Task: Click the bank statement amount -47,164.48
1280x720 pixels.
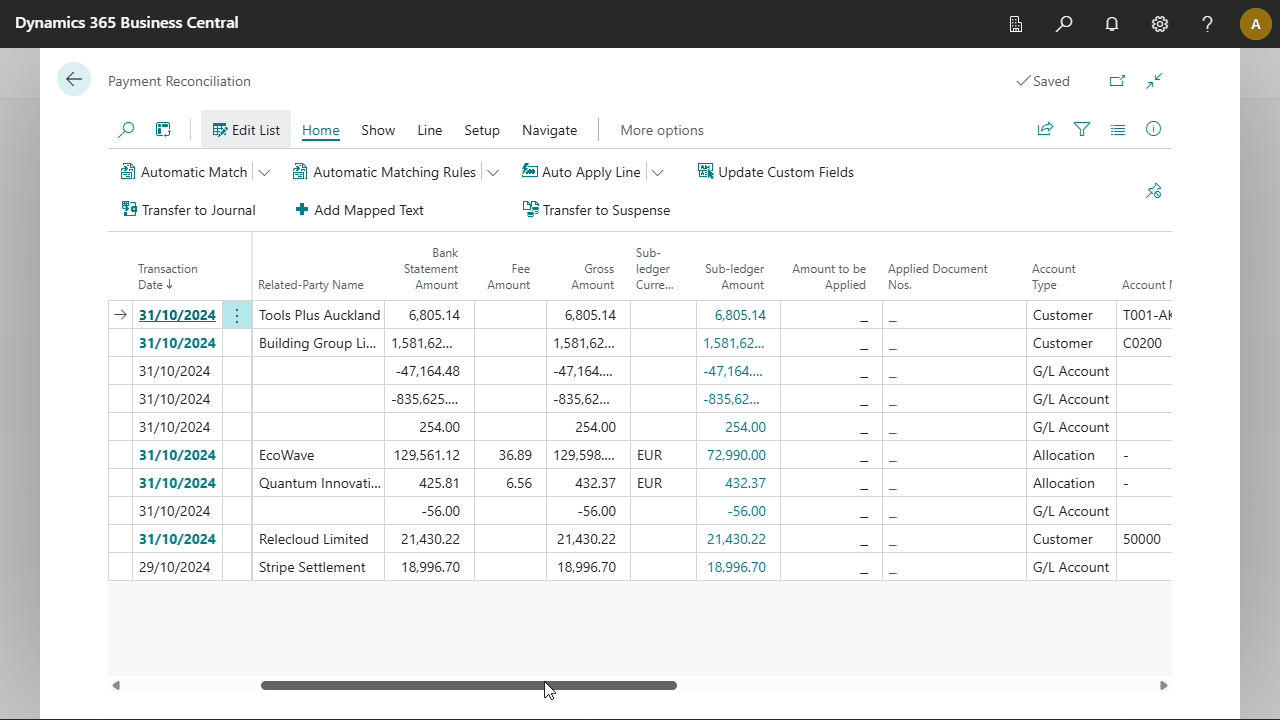Action: pyautogui.click(x=429, y=371)
